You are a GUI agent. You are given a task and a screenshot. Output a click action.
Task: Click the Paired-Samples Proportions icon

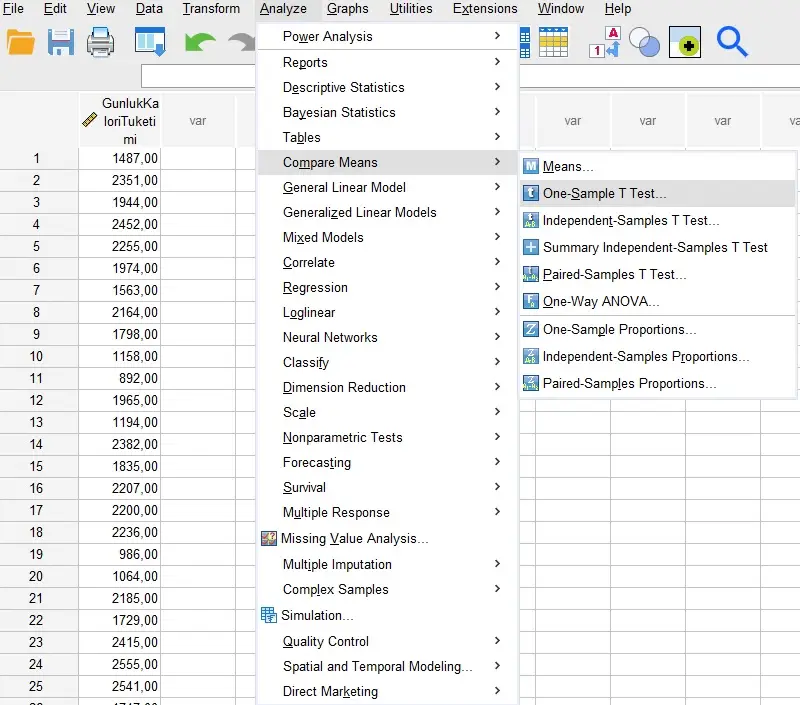(x=531, y=384)
